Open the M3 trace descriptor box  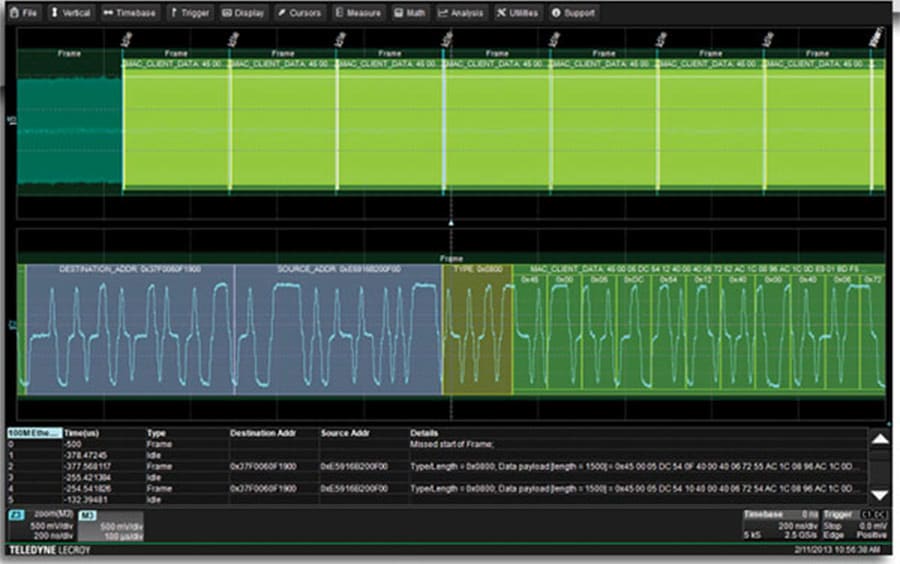111,526
